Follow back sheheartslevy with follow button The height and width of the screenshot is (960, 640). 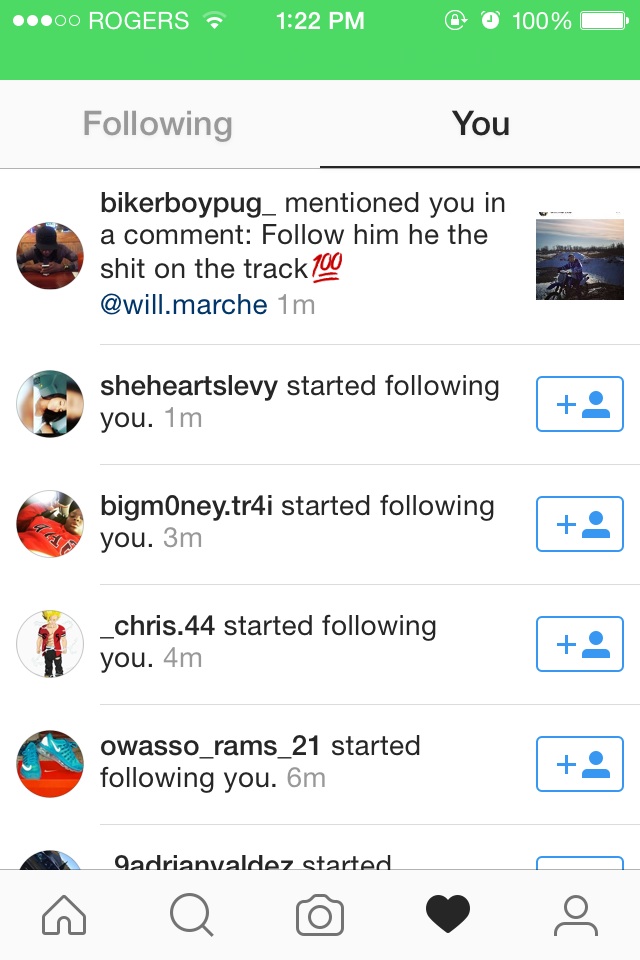click(580, 404)
